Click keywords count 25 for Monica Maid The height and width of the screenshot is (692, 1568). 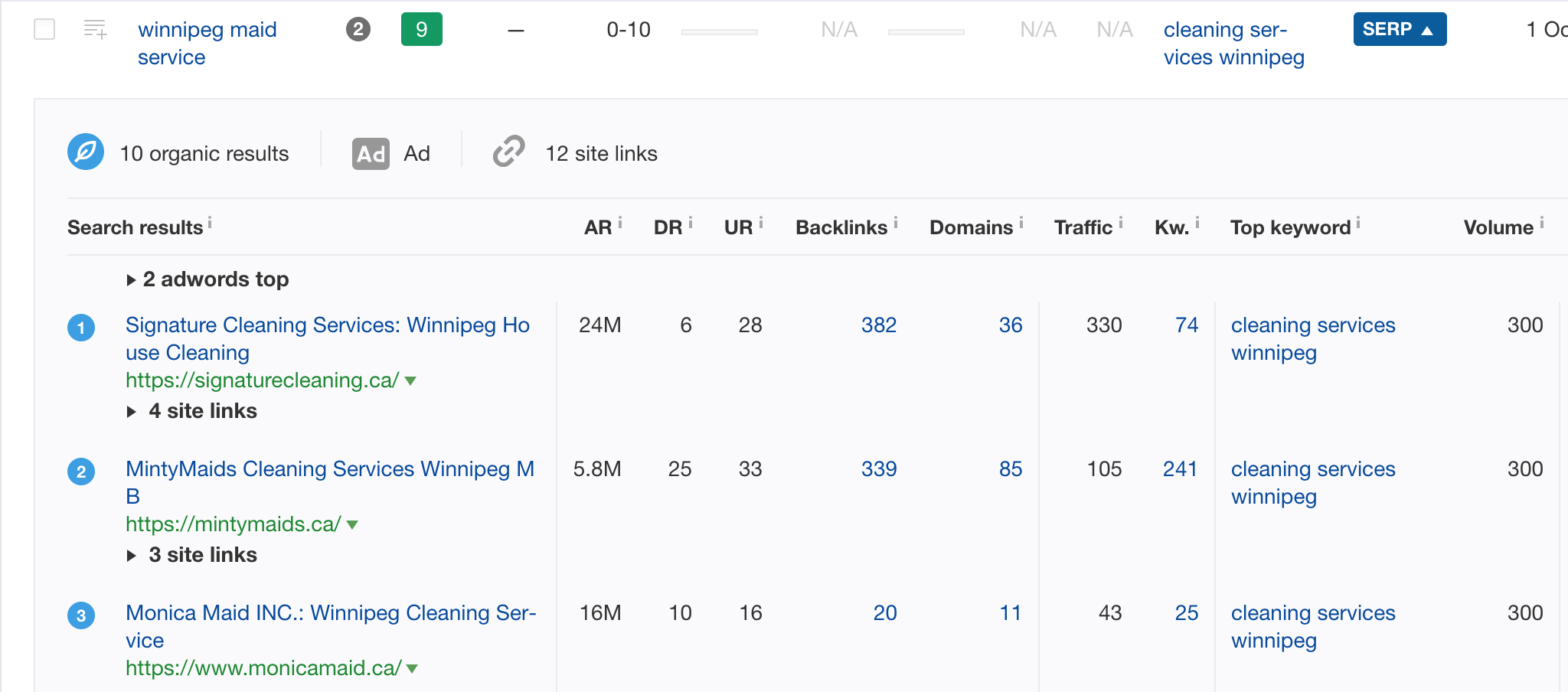(x=1187, y=613)
